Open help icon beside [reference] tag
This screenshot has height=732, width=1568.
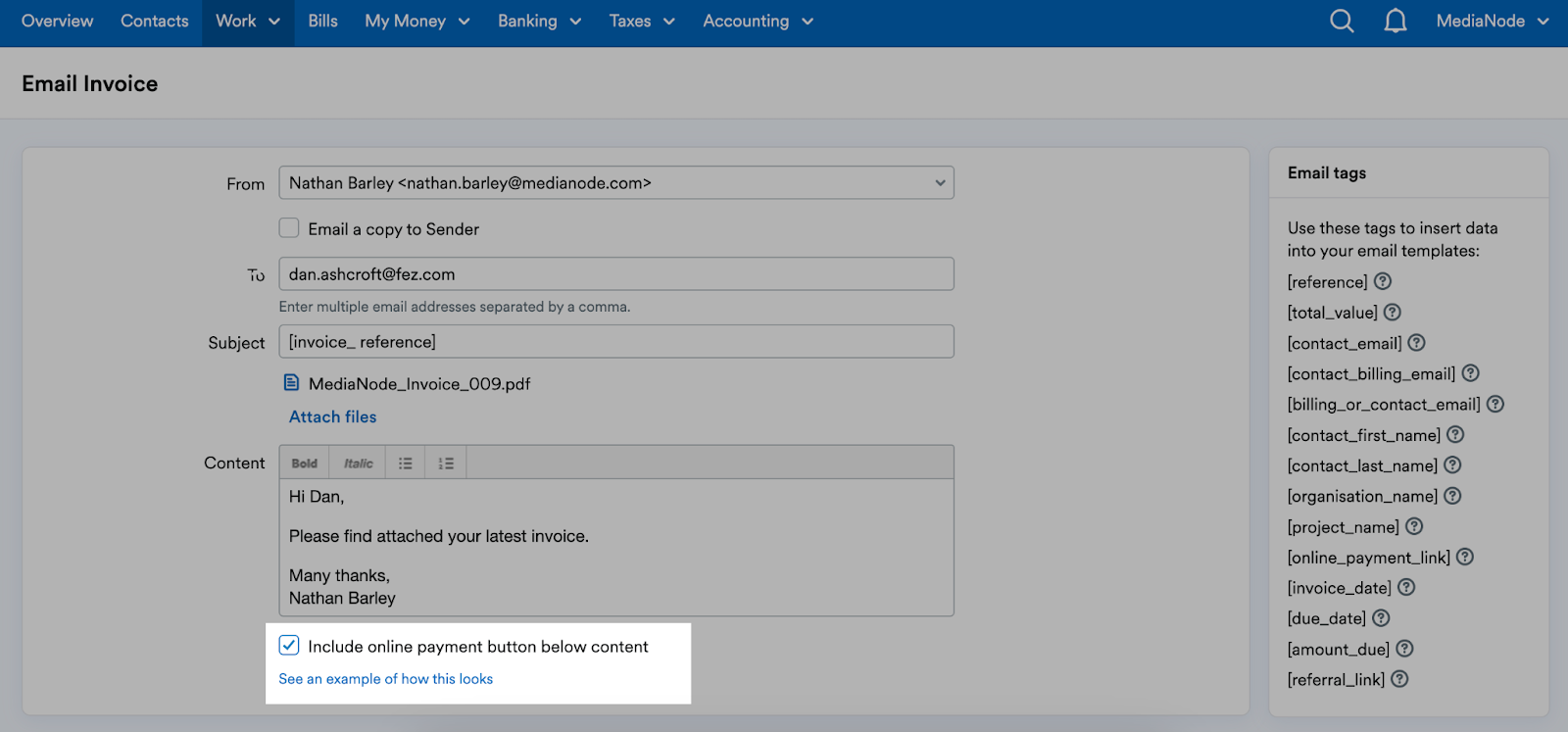[x=1383, y=281]
